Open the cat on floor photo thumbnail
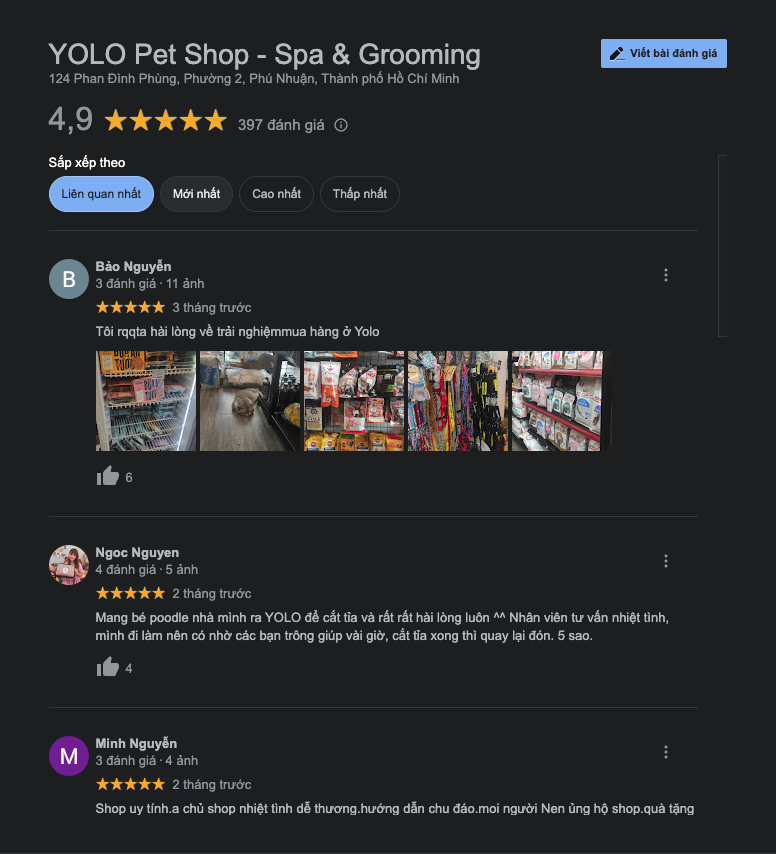This screenshot has height=854, width=776. [x=250, y=401]
